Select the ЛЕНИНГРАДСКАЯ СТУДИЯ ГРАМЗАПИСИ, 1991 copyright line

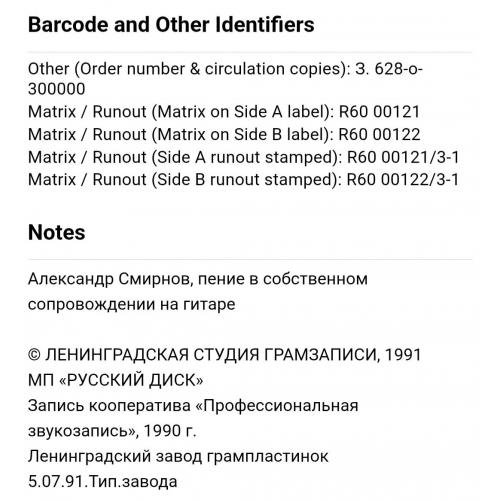coord(224,355)
